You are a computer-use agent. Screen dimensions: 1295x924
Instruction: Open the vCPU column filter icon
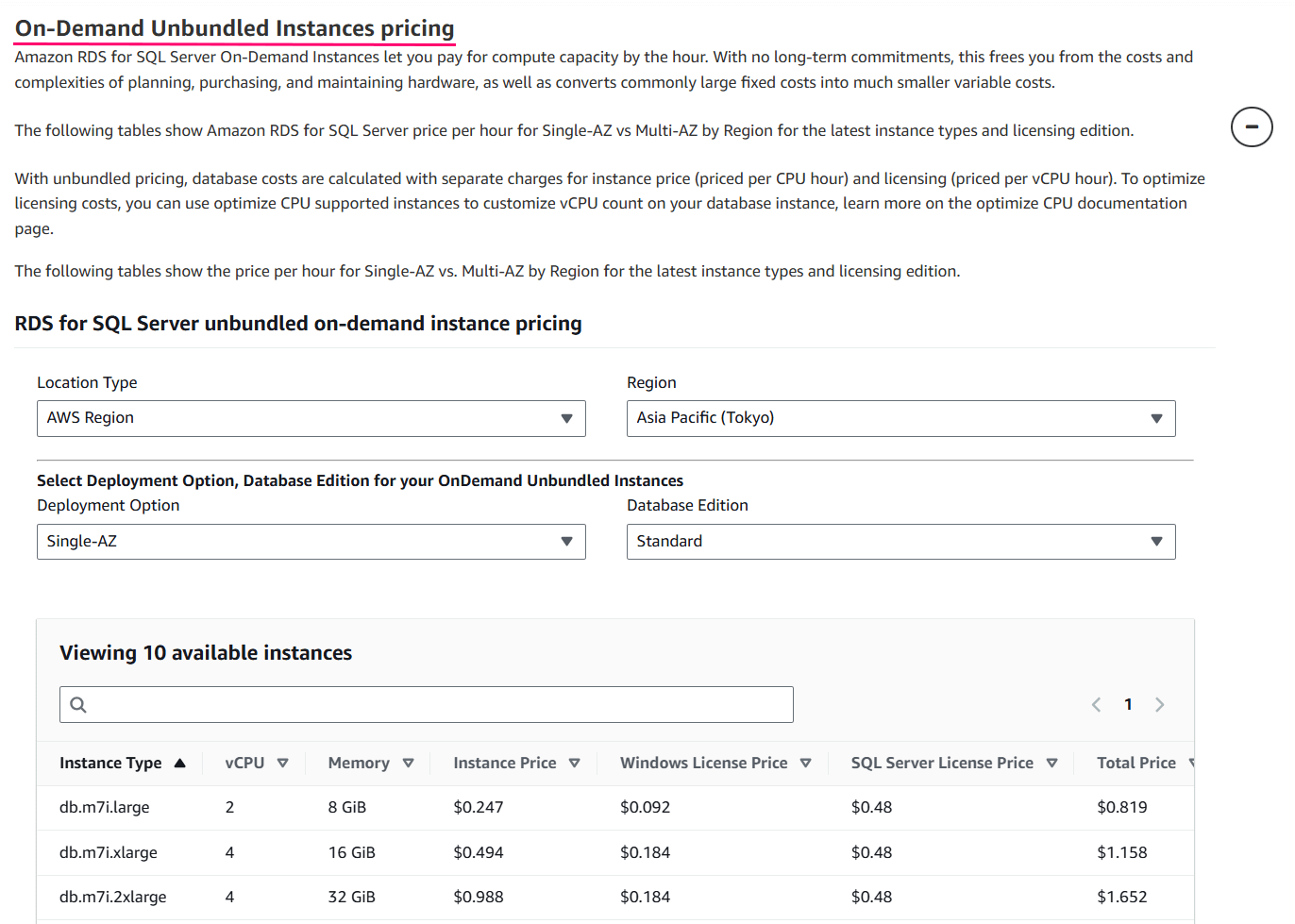tap(282, 763)
